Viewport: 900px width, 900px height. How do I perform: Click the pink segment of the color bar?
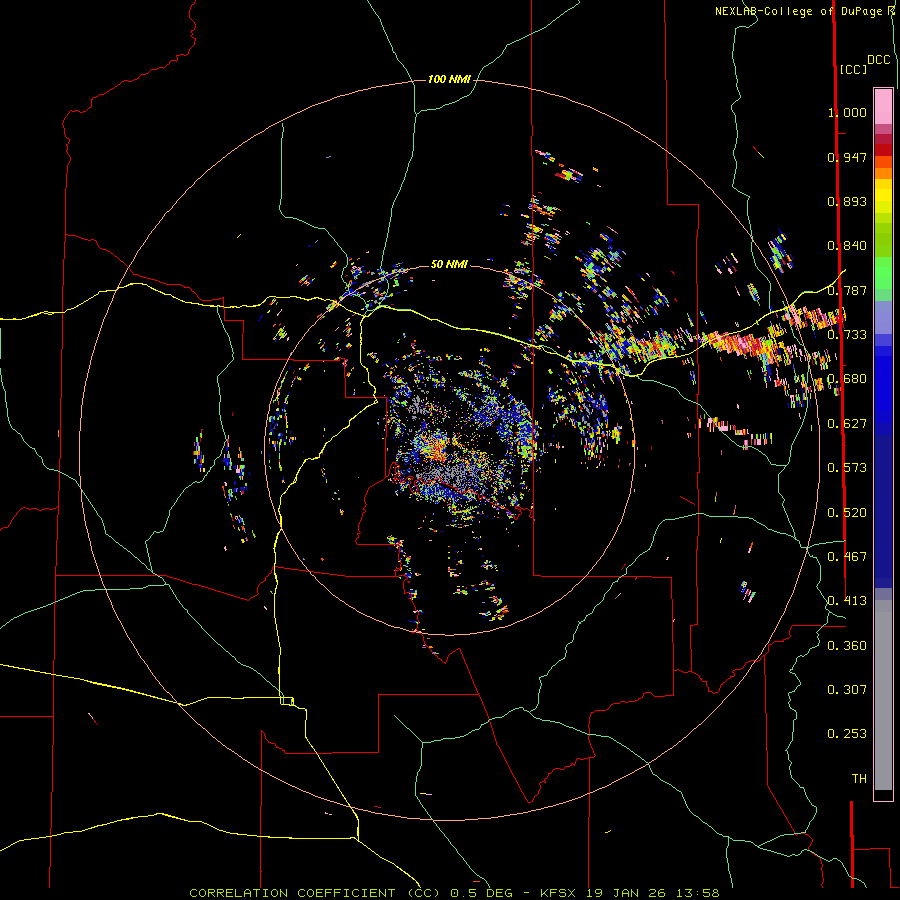(x=883, y=106)
